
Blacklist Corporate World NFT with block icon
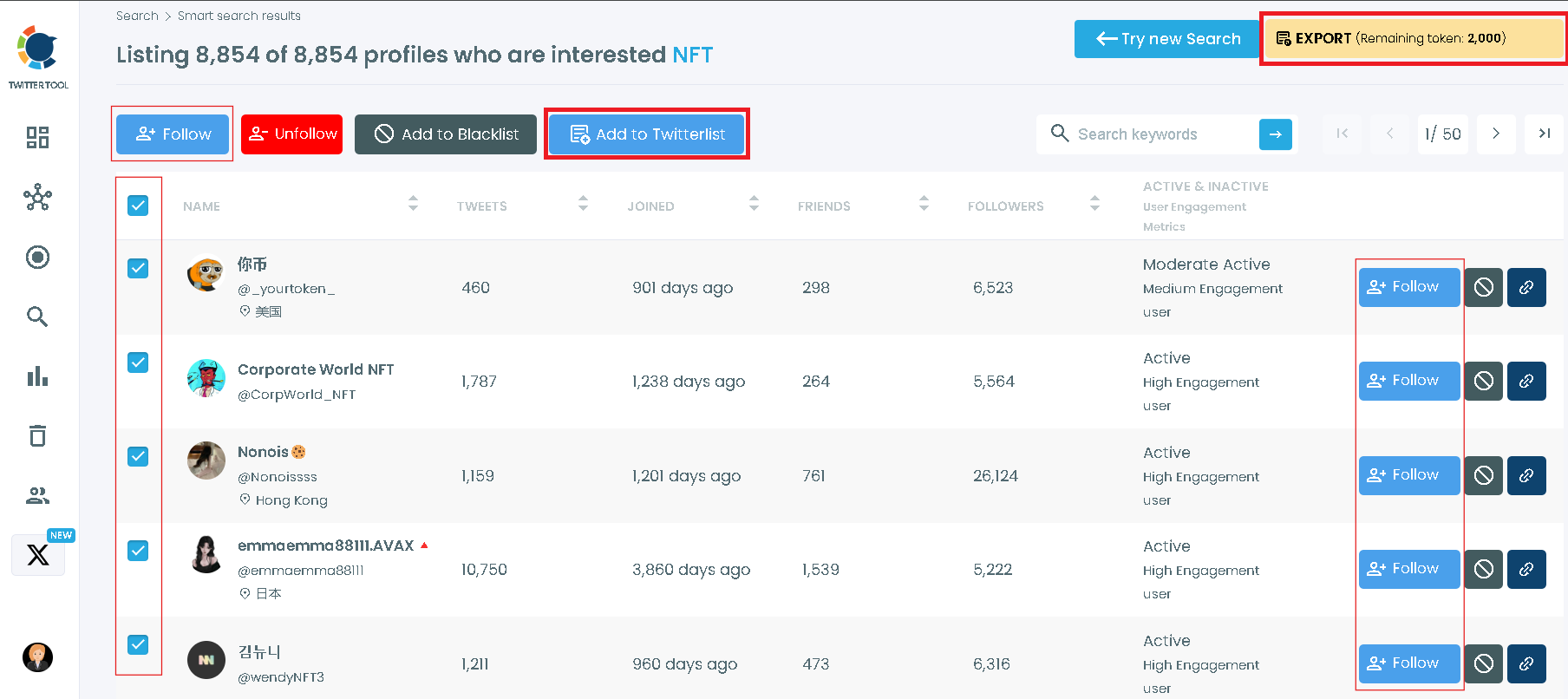[1484, 381]
